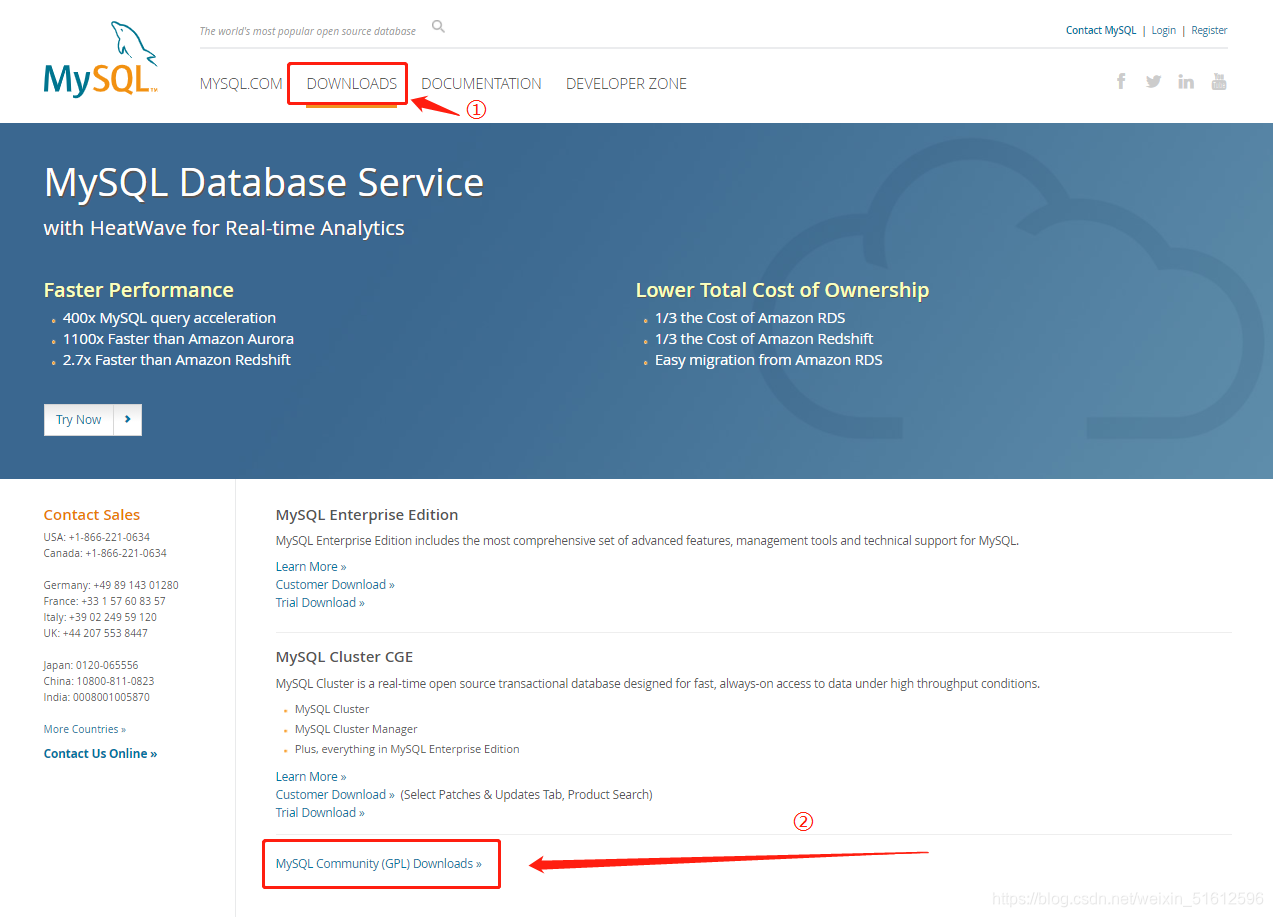Click the More Countries link
Image resolution: width=1273 pixels, height=917 pixels.
[85, 729]
